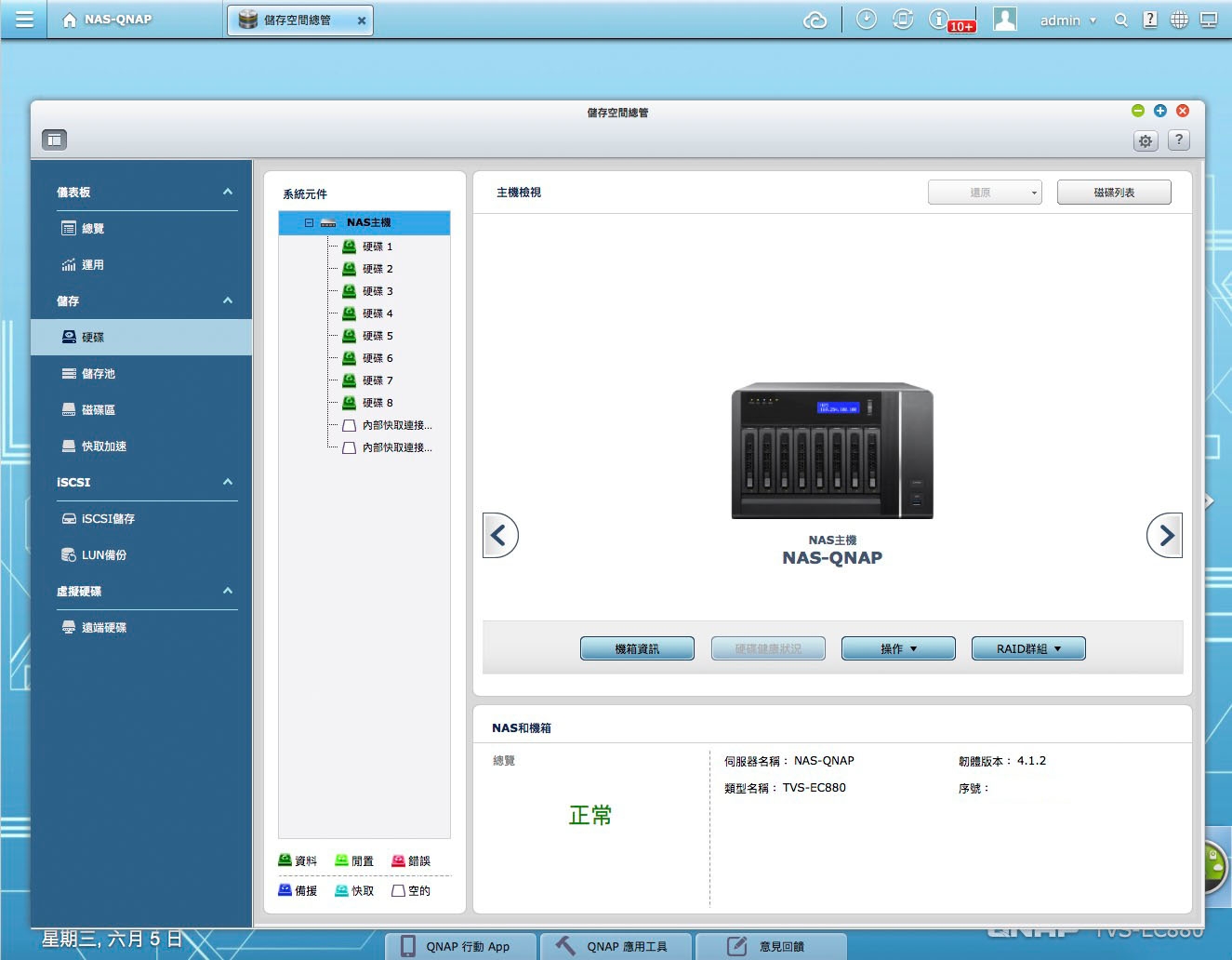Toggle the sidebar panel layout icon
The image size is (1232, 960).
55,140
